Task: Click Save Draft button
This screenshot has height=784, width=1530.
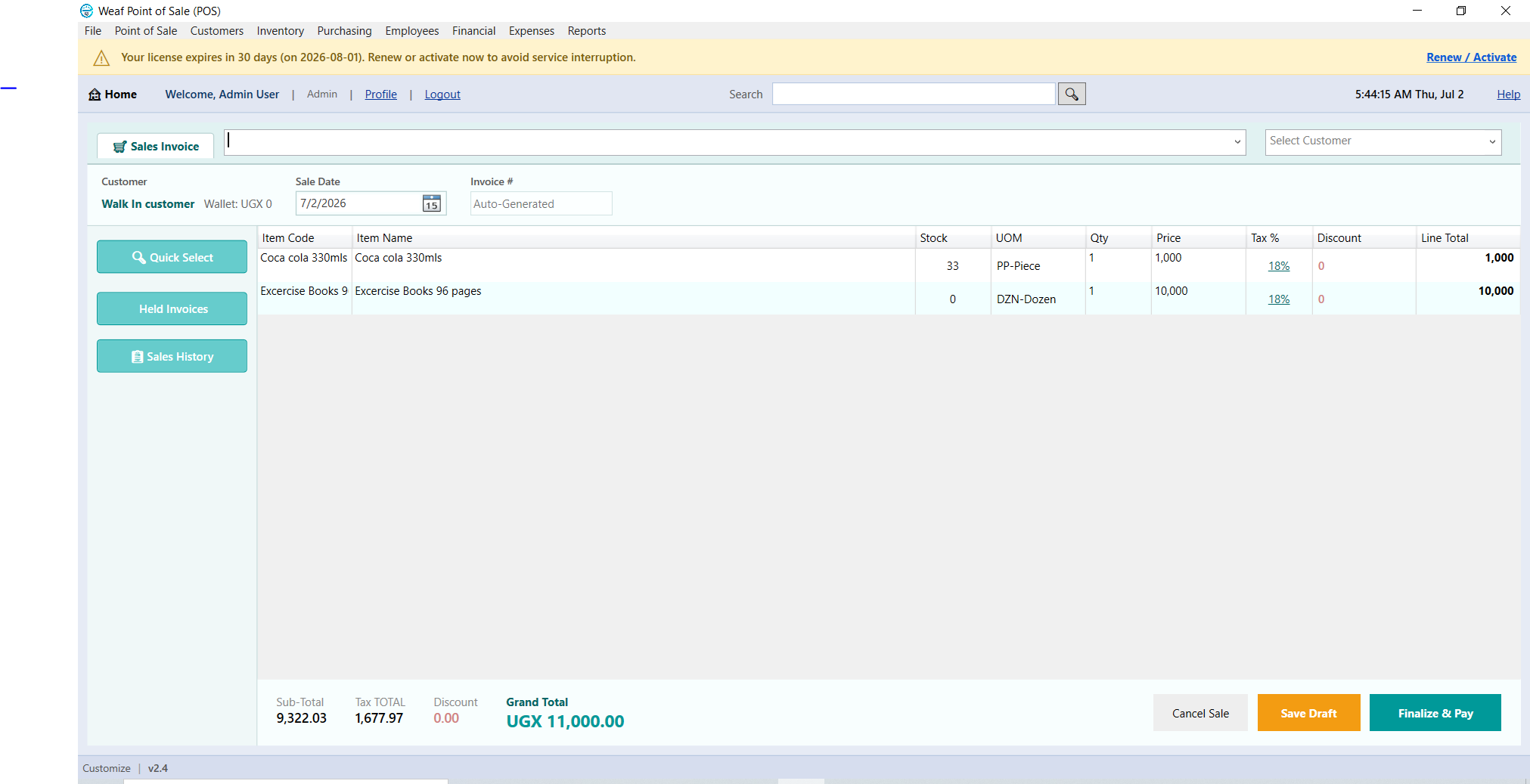Action: (1308, 713)
